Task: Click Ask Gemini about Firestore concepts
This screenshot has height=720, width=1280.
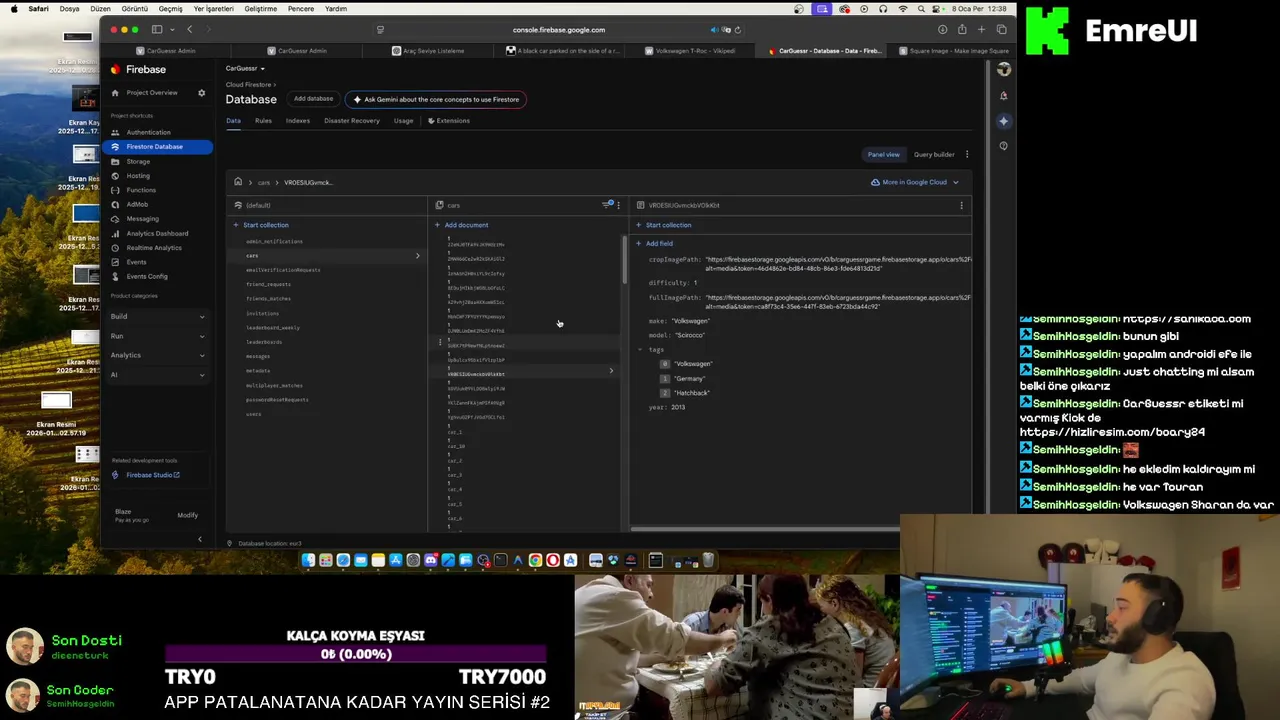Action: click(x=436, y=99)
